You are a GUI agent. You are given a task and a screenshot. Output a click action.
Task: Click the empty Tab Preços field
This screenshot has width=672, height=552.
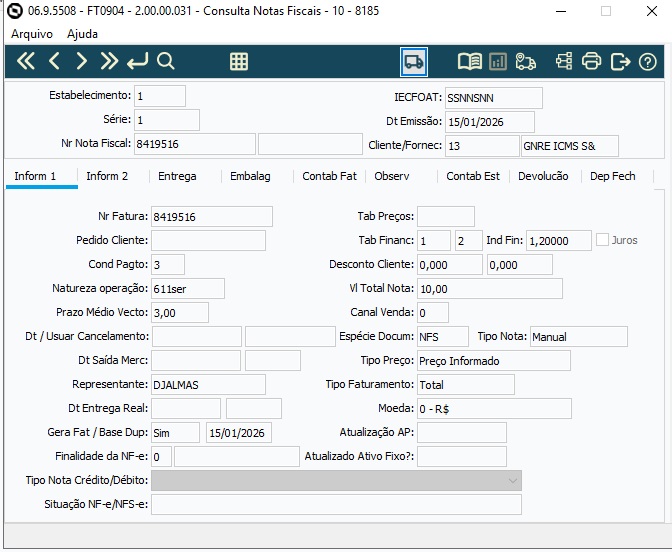click(446, 216)
